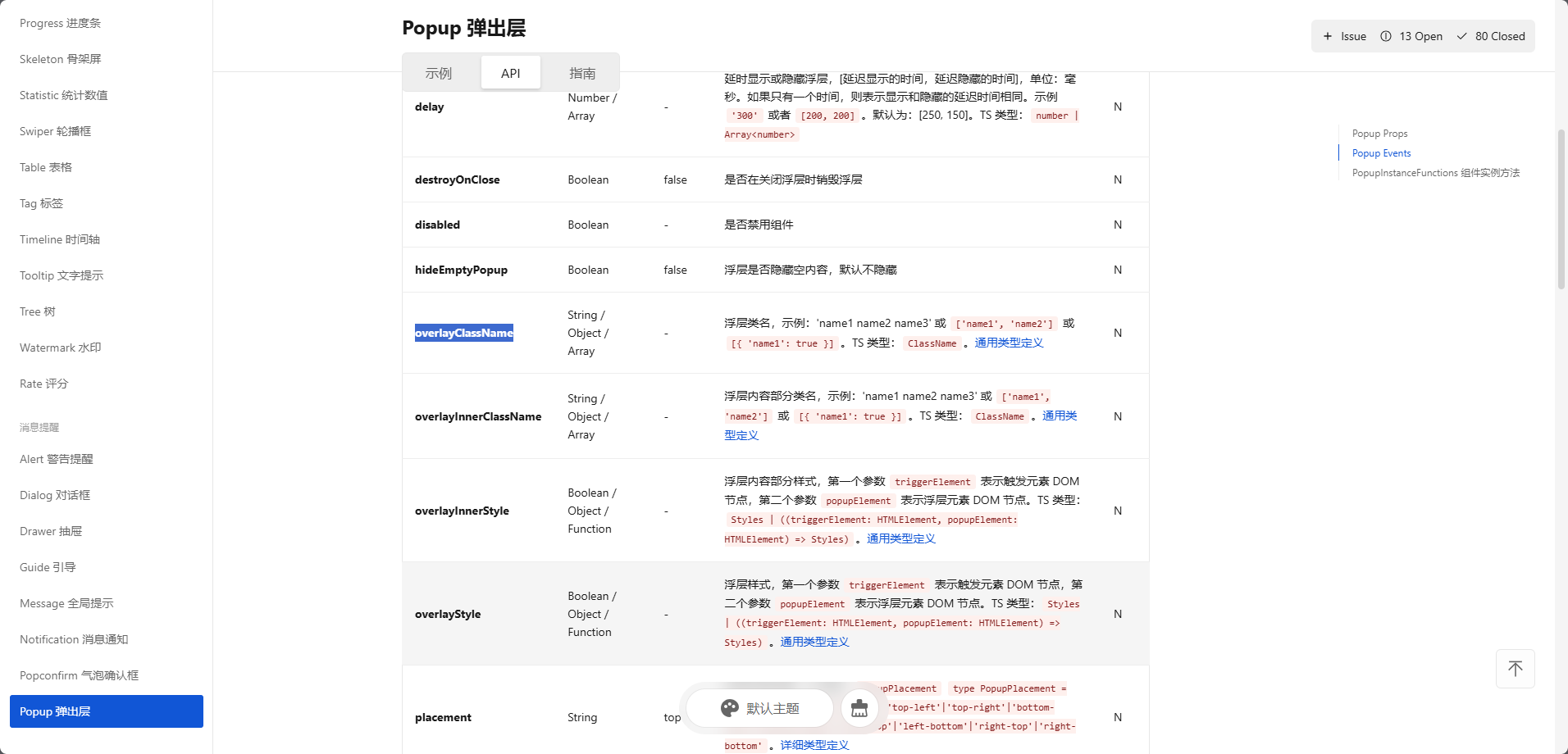Viewport: 1568px width, 754px height.
Task: Open Watermark 水印 page
Action: (107, 347)
